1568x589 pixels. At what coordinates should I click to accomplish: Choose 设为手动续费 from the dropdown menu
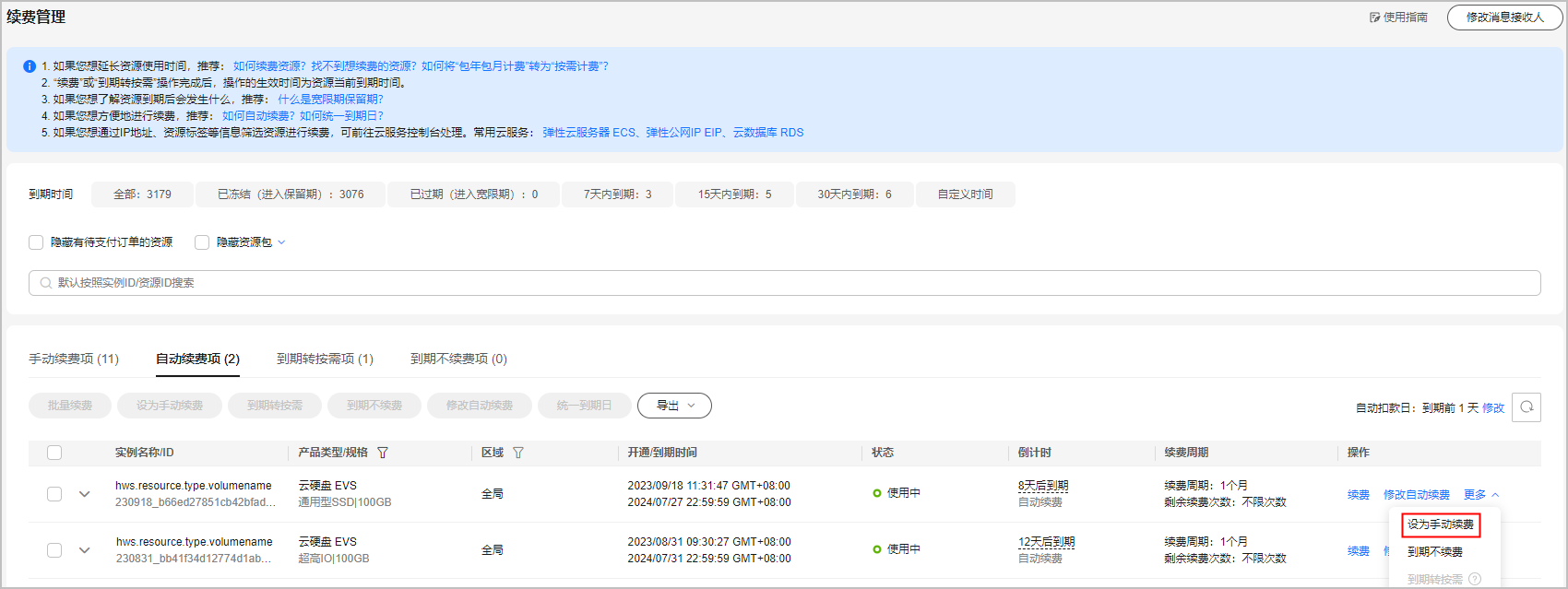(x=1440, y=524)
